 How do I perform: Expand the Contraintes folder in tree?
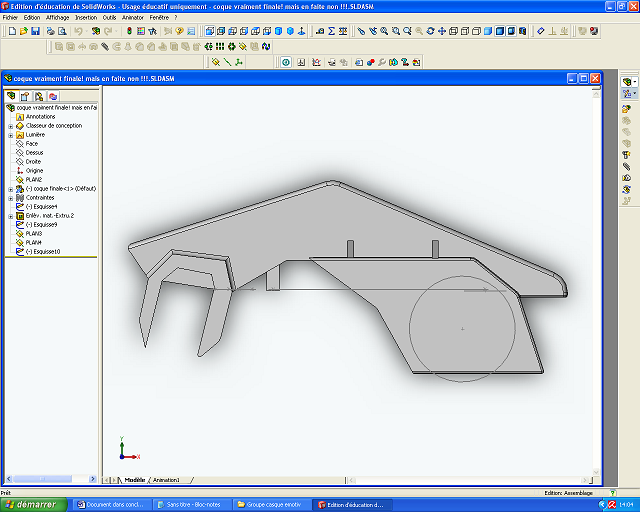click(10, 198)
